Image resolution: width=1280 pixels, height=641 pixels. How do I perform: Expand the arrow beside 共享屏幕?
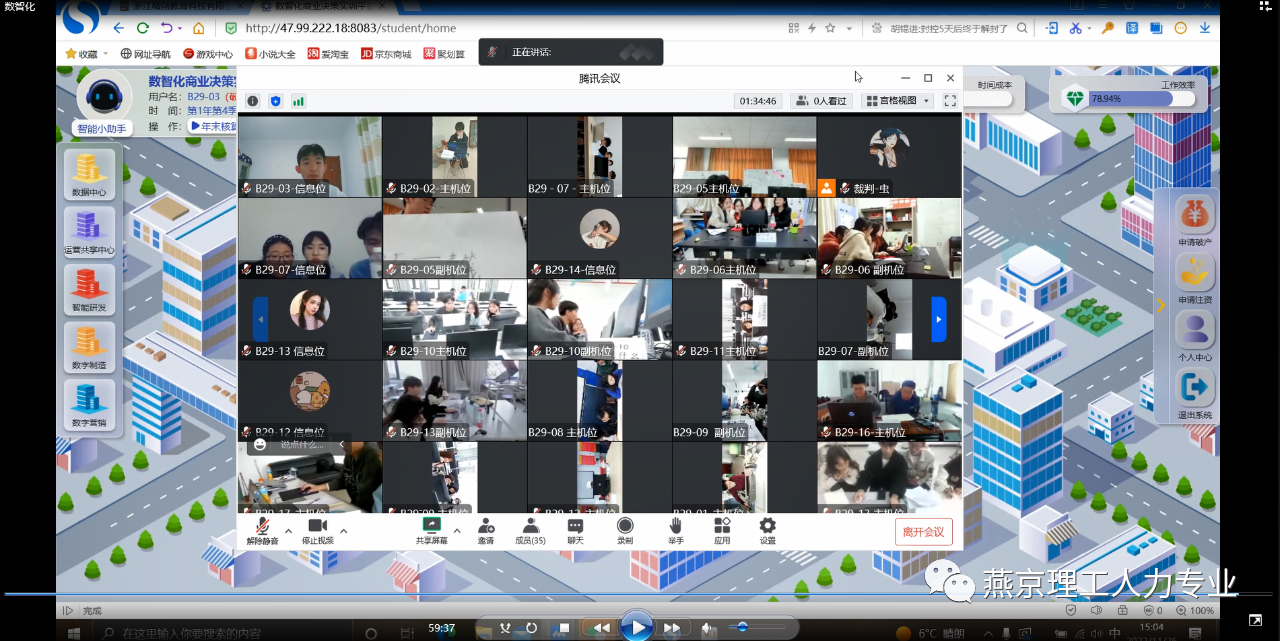coord(457,531)
